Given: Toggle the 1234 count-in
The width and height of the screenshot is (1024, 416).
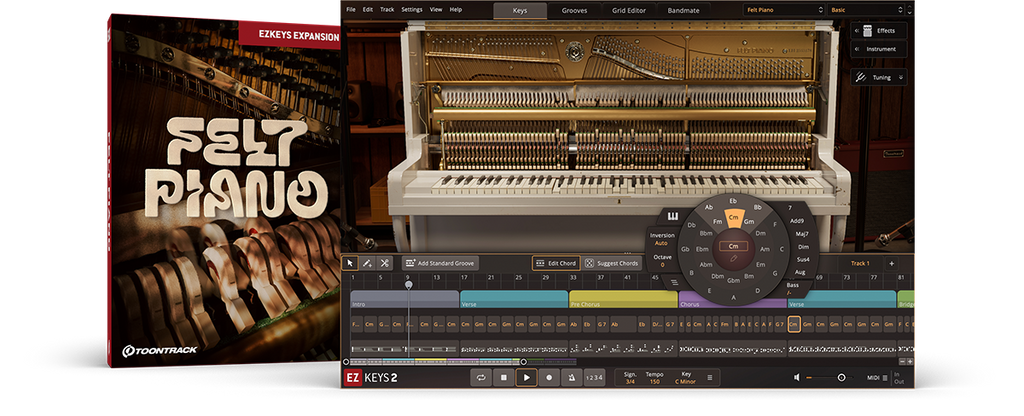Looking at the screenshot, I should [594, 377].
